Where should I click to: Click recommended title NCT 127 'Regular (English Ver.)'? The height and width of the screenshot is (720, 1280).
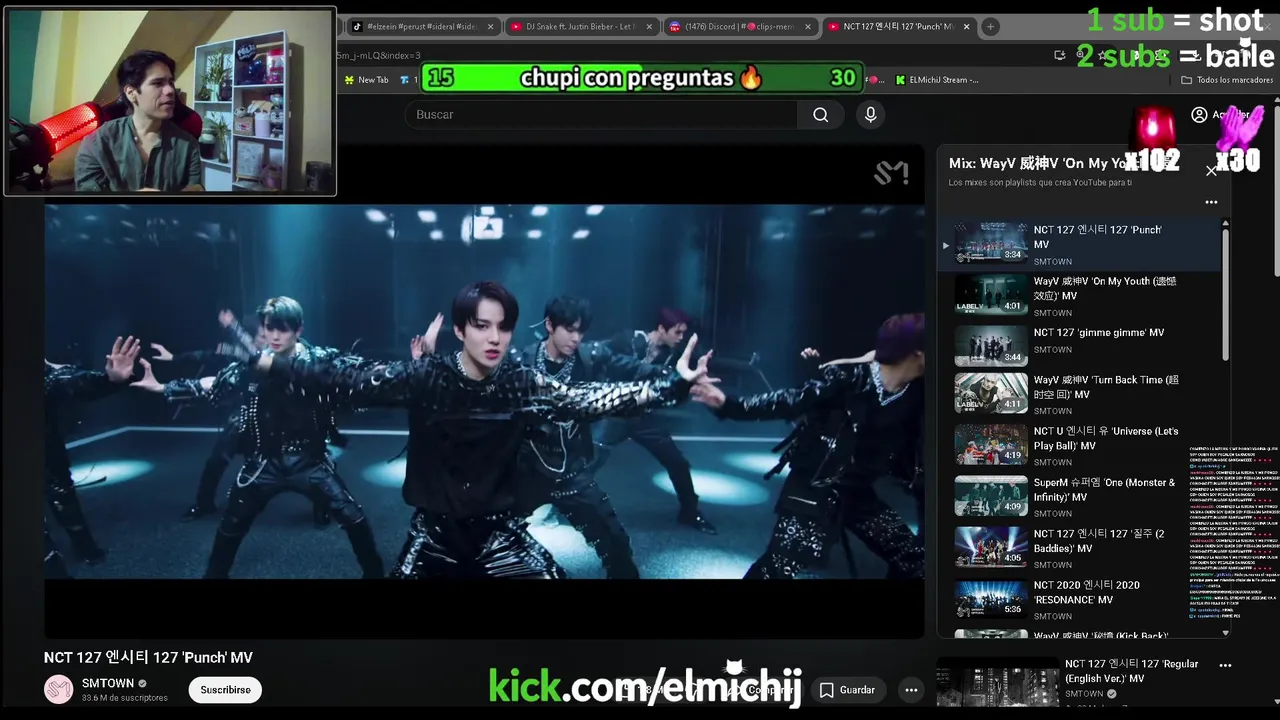1131,671
